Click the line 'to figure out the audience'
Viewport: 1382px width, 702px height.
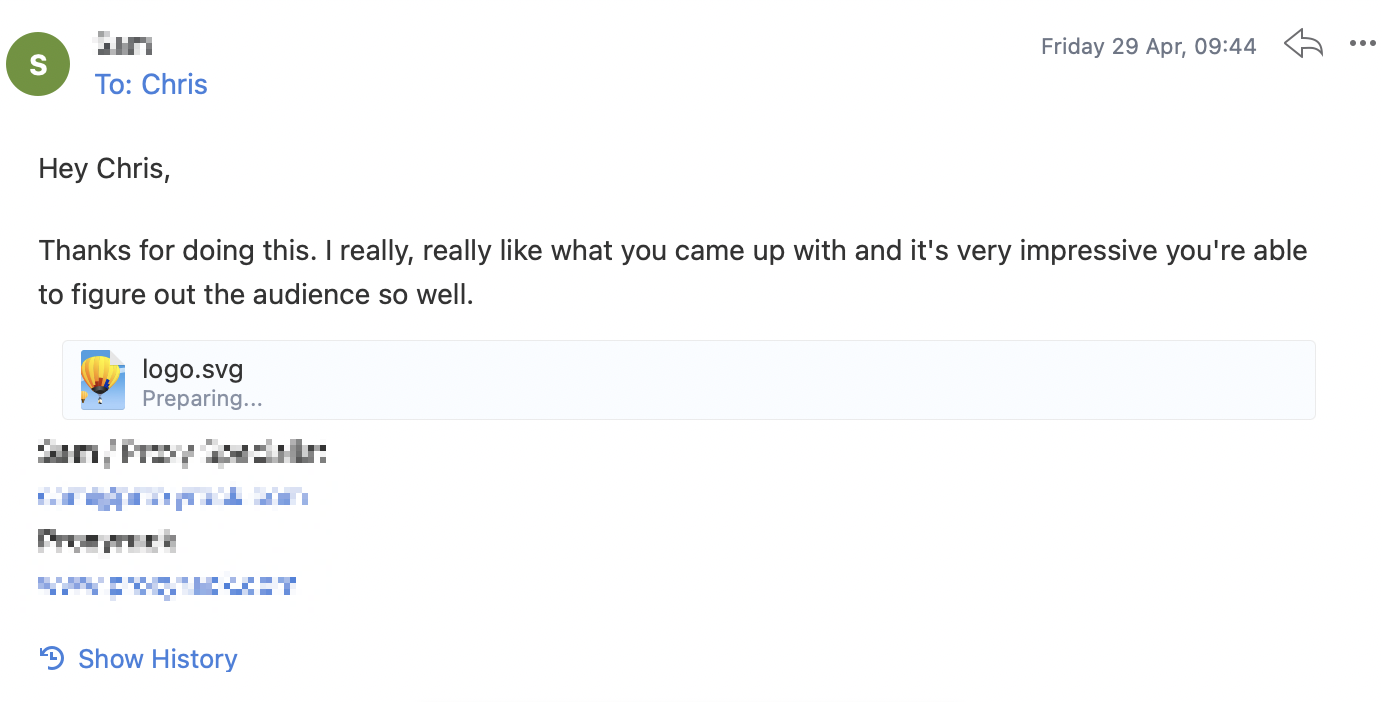(x=256, y=295)
